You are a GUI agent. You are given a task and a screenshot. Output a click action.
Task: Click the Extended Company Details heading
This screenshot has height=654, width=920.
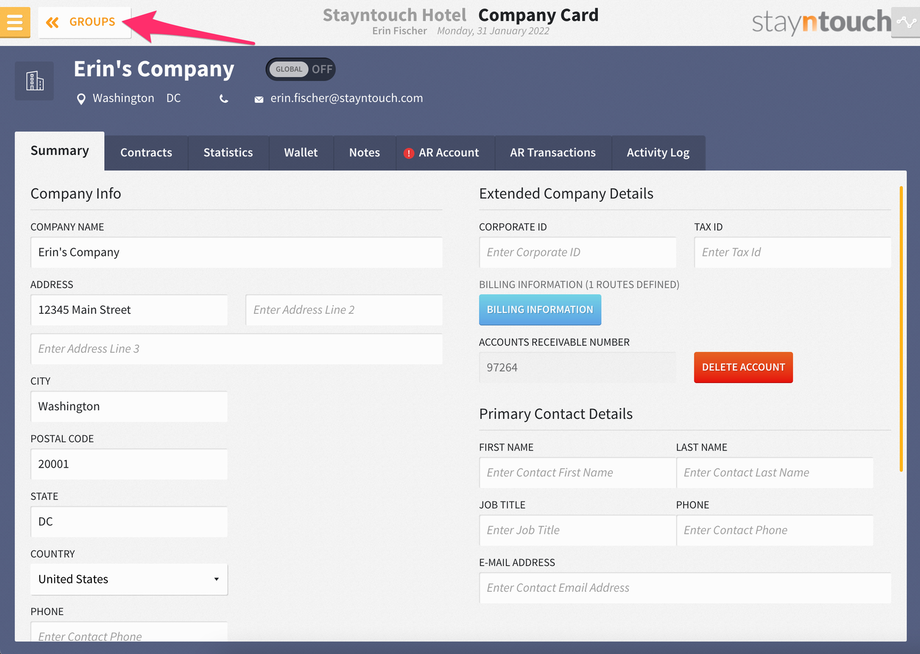click(x=566, y=194)
